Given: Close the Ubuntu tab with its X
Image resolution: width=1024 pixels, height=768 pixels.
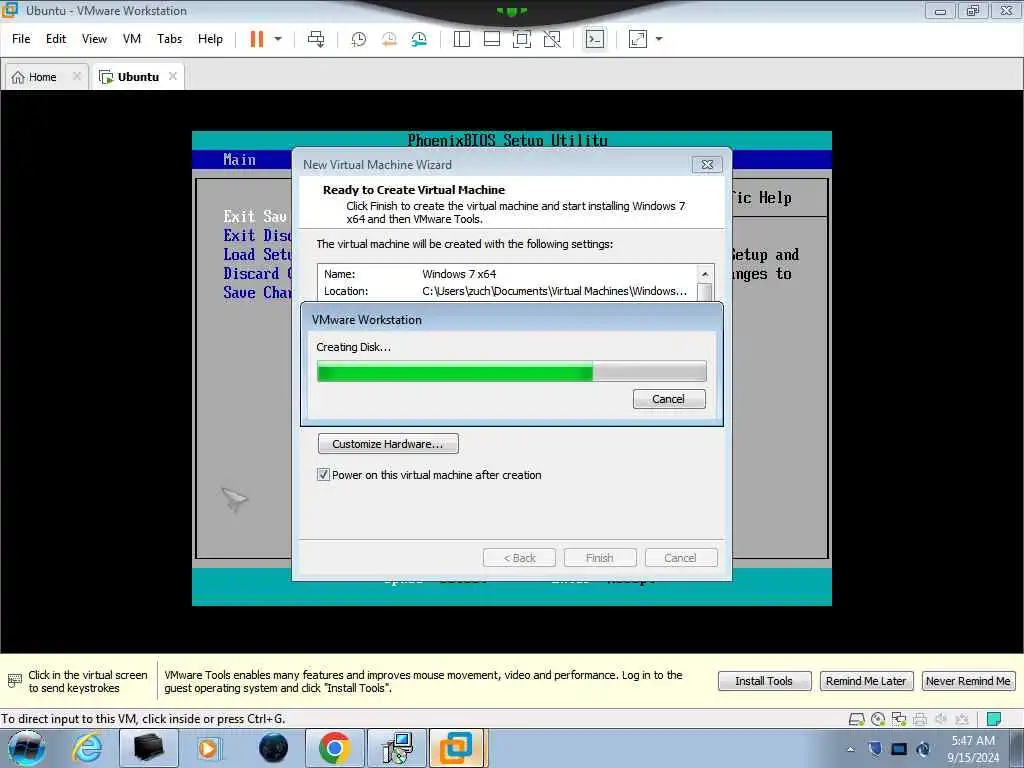Looking at the screenshot, I should [x=173, y=76].
